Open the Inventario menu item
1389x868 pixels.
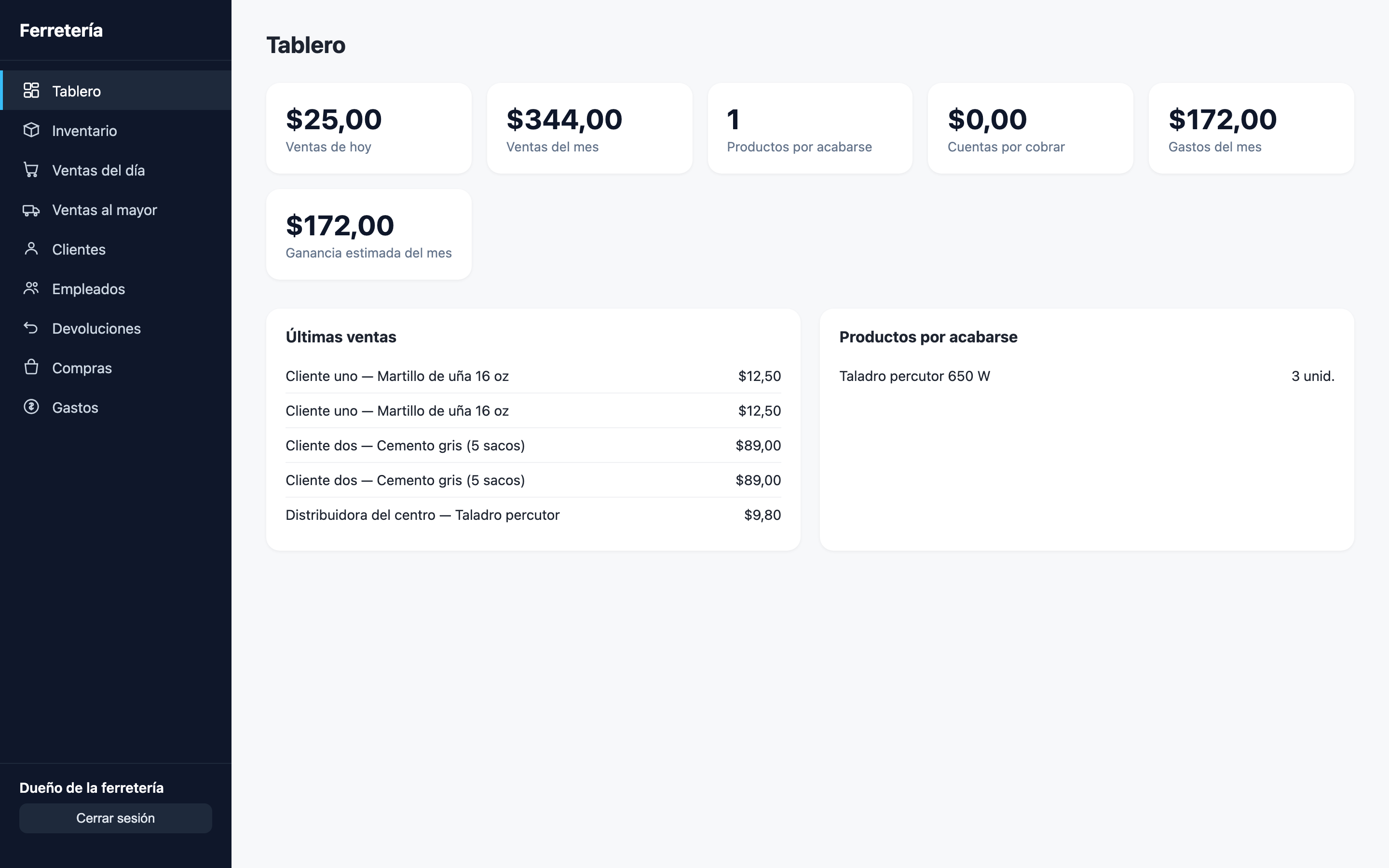point(115,130)
